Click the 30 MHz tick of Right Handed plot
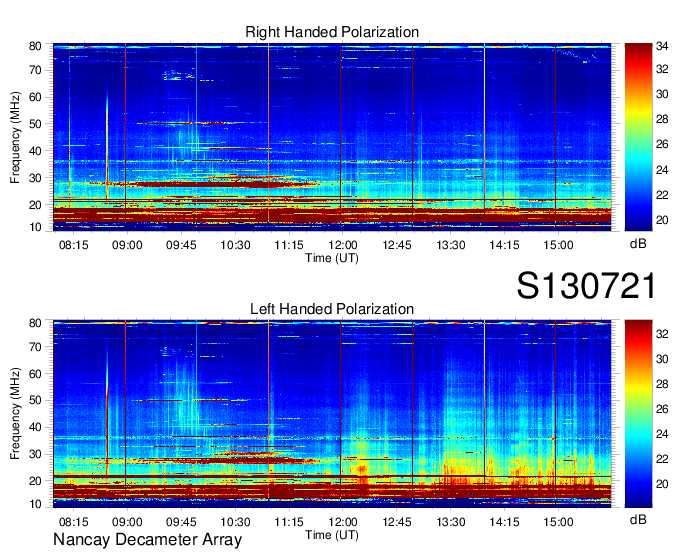This screenshot has width=680, height=552. click(x=35, y=178)
